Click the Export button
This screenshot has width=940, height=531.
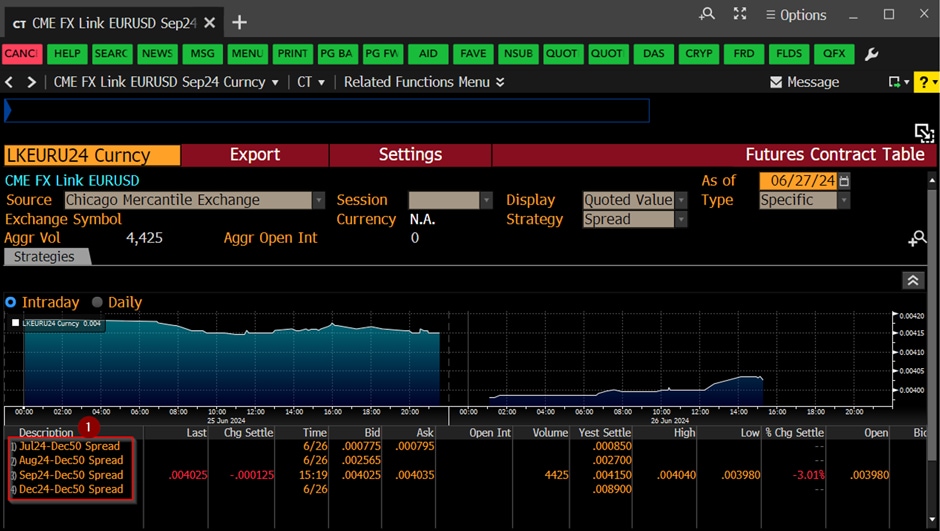pos(255,155)
